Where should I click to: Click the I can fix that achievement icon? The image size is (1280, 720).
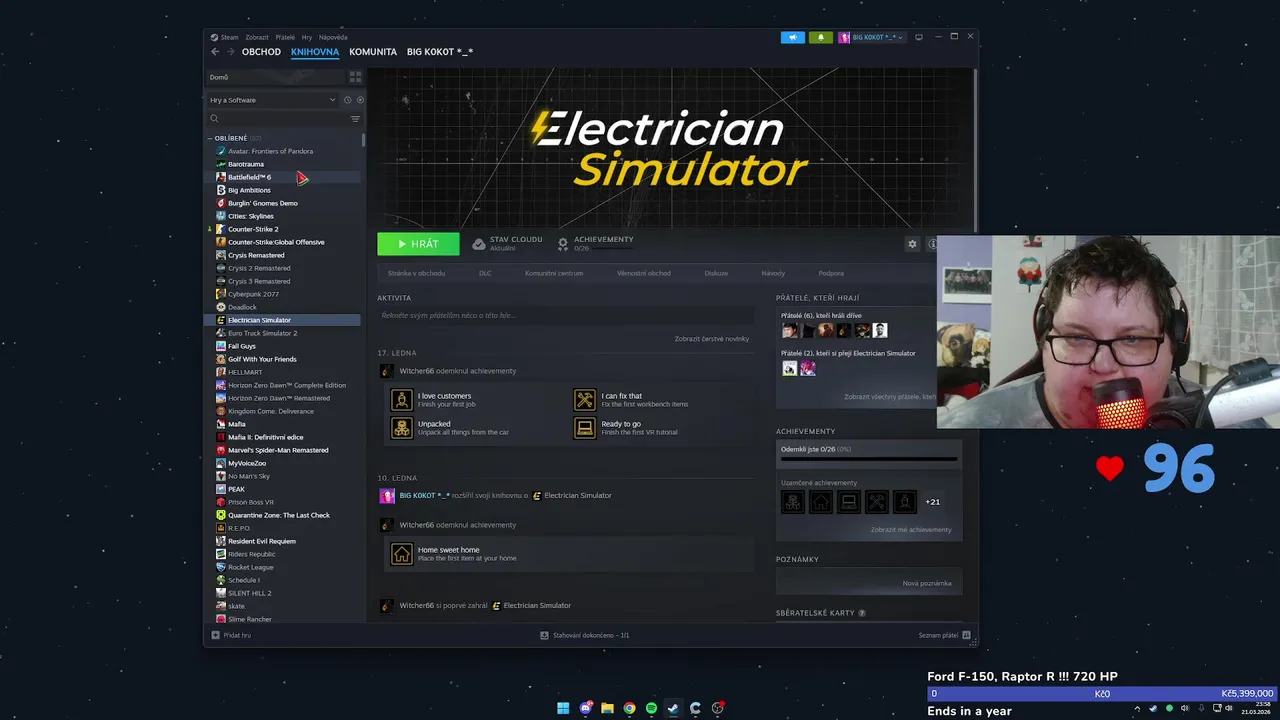tap(585, 400)
